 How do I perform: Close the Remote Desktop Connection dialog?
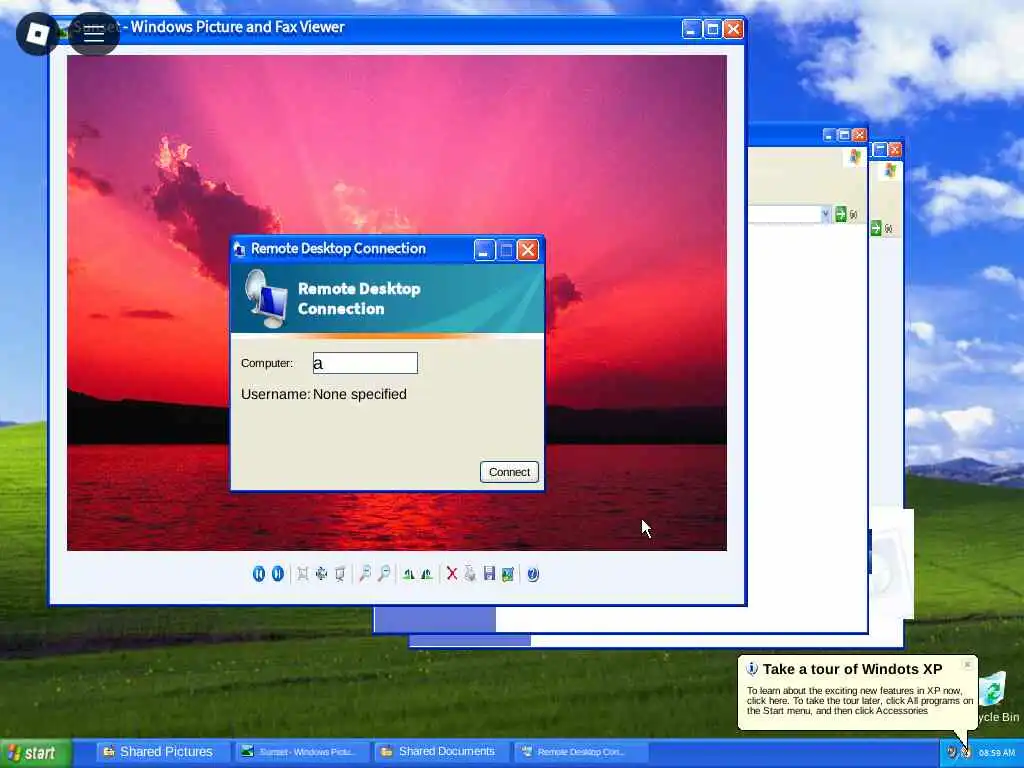[528, 250]
